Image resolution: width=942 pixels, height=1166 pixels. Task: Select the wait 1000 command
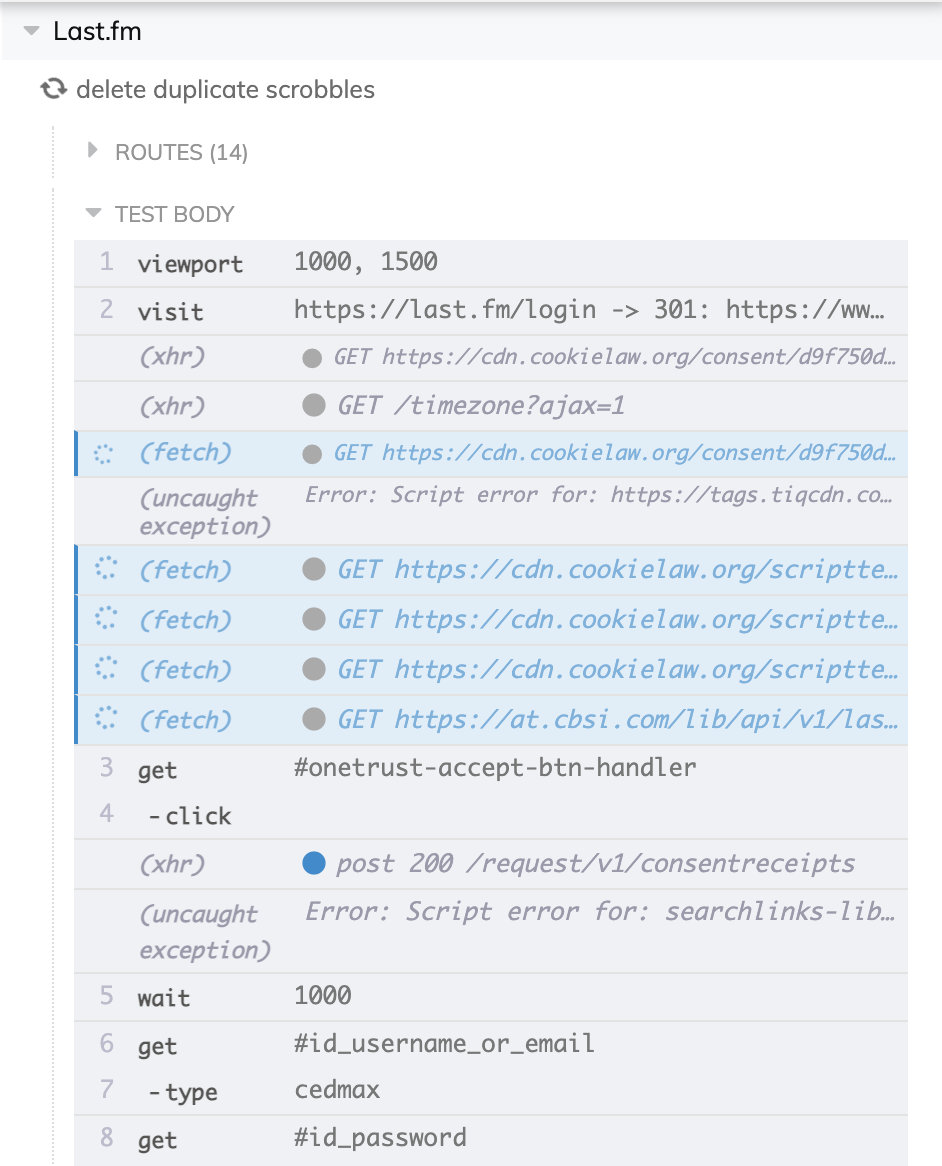[491, 997]
